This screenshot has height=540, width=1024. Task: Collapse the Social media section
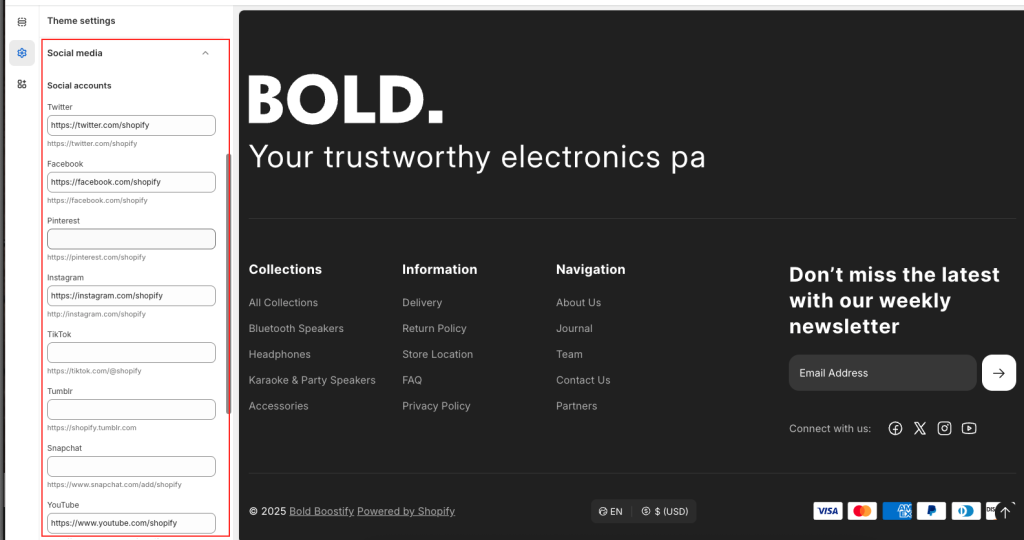[205, 53]
